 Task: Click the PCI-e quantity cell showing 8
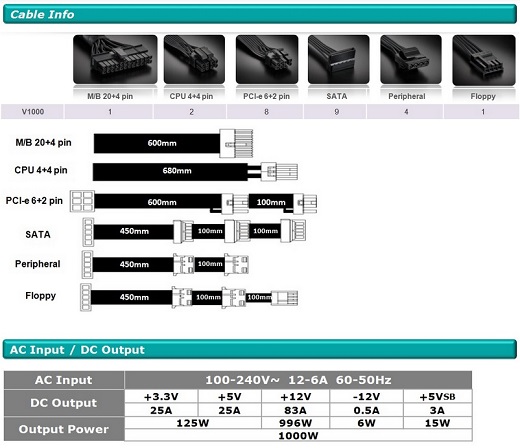point(266,112)
